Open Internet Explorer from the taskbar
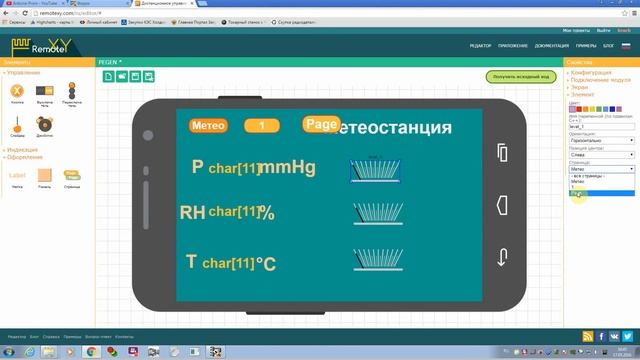The image size is (640, 360). (x=29, y=352)
